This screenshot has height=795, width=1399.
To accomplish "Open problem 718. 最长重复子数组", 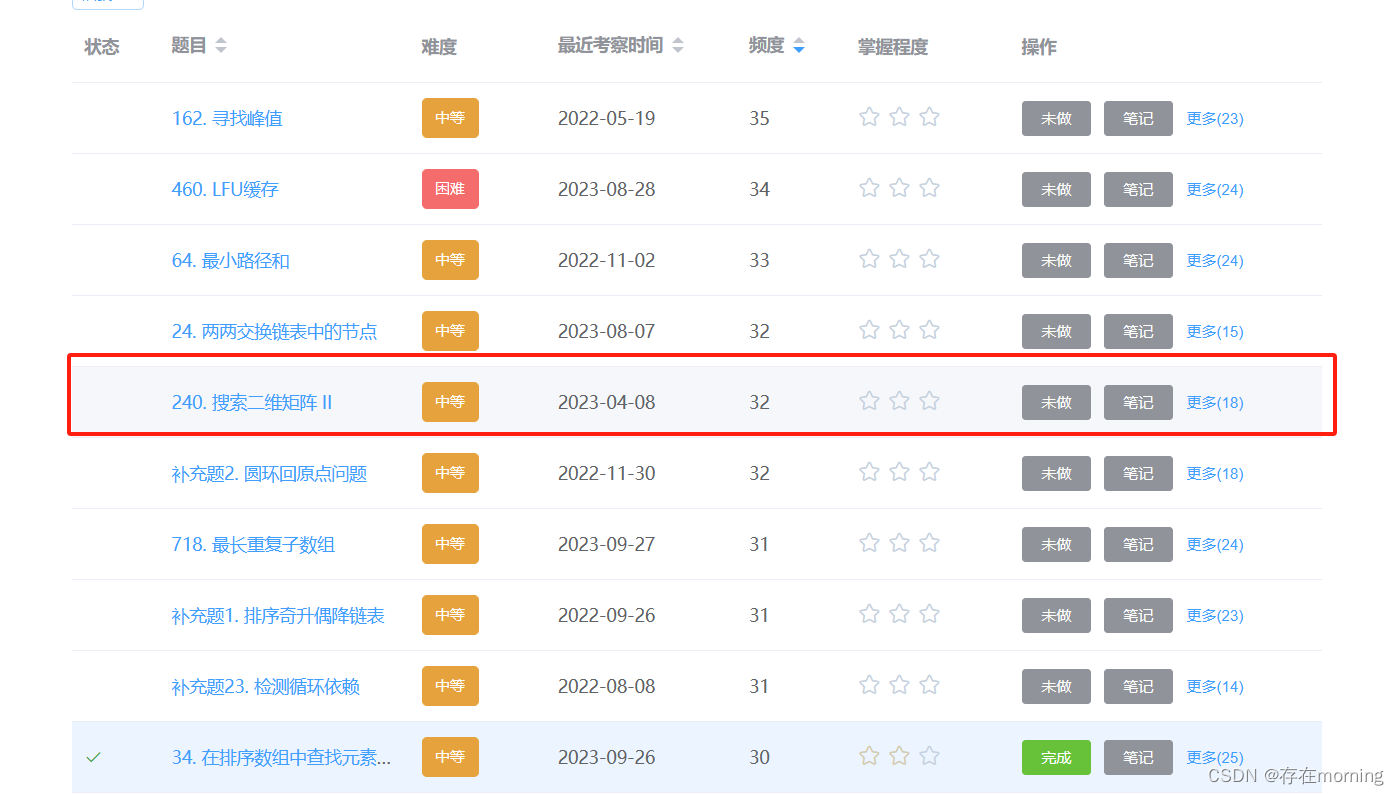I will [x=253, y=544].
